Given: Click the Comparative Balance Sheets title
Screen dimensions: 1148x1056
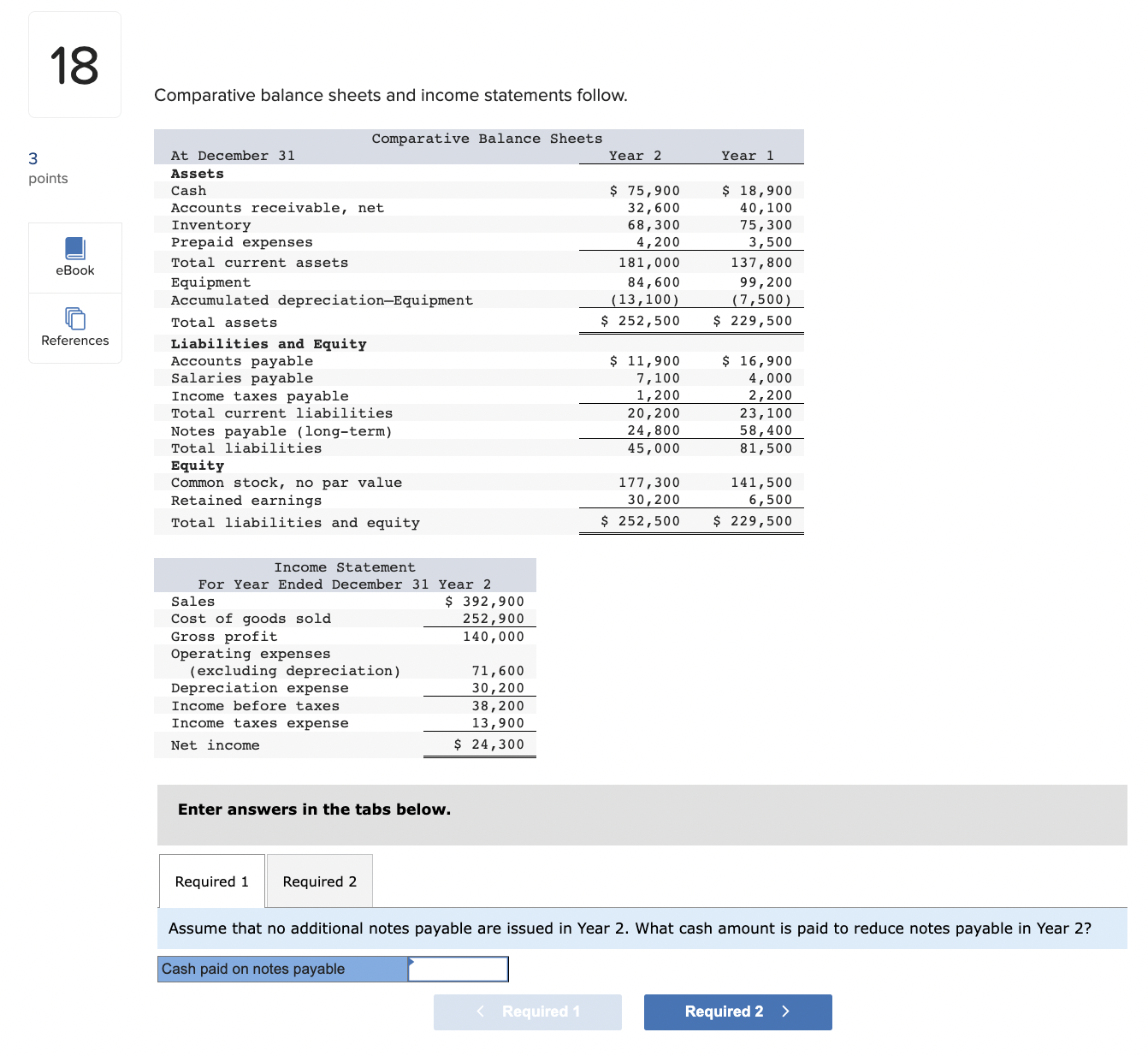Looking at the screenshot, I should click(x=486, y=138).
